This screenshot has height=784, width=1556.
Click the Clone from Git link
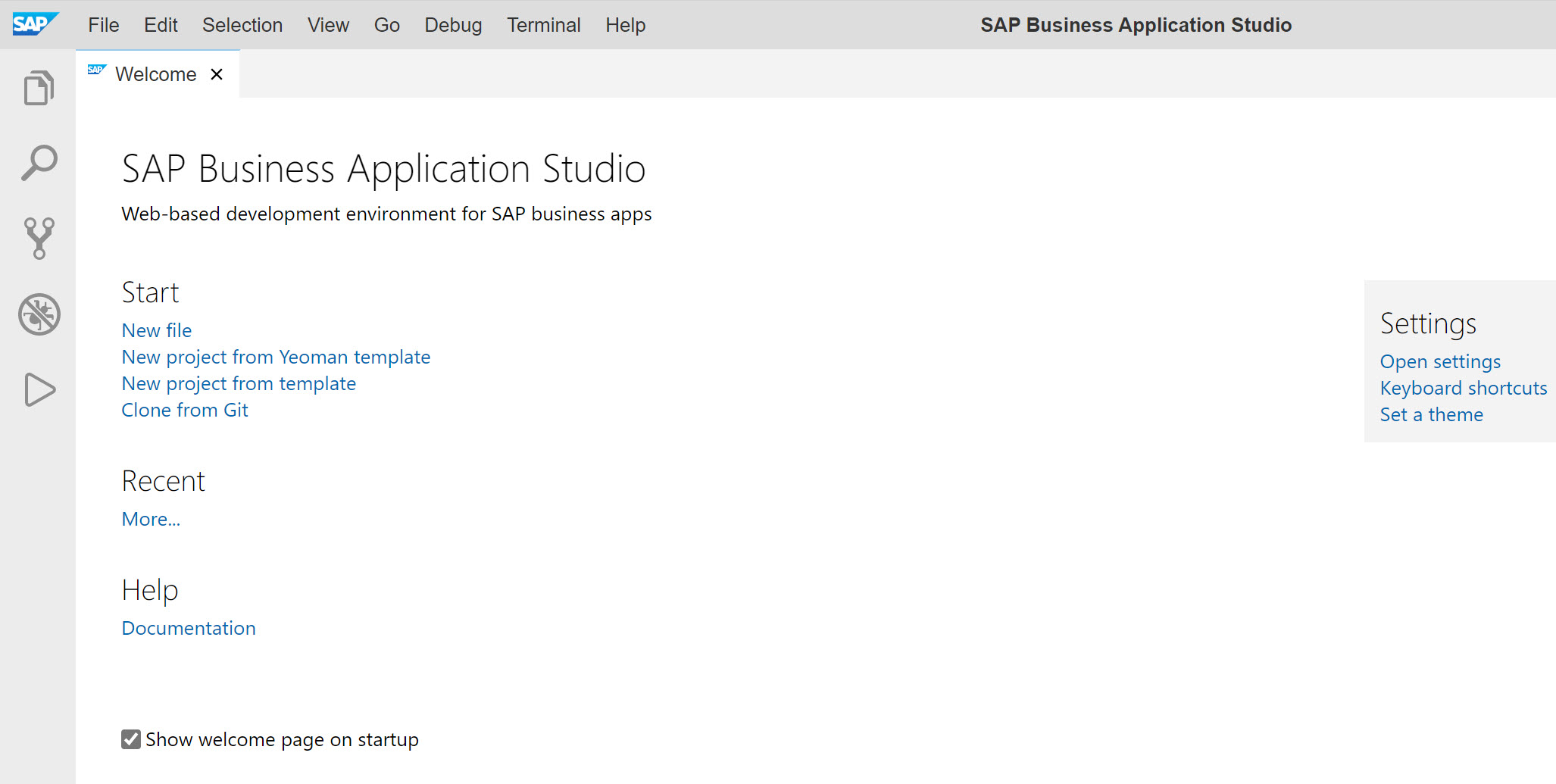tap(185, 410)
